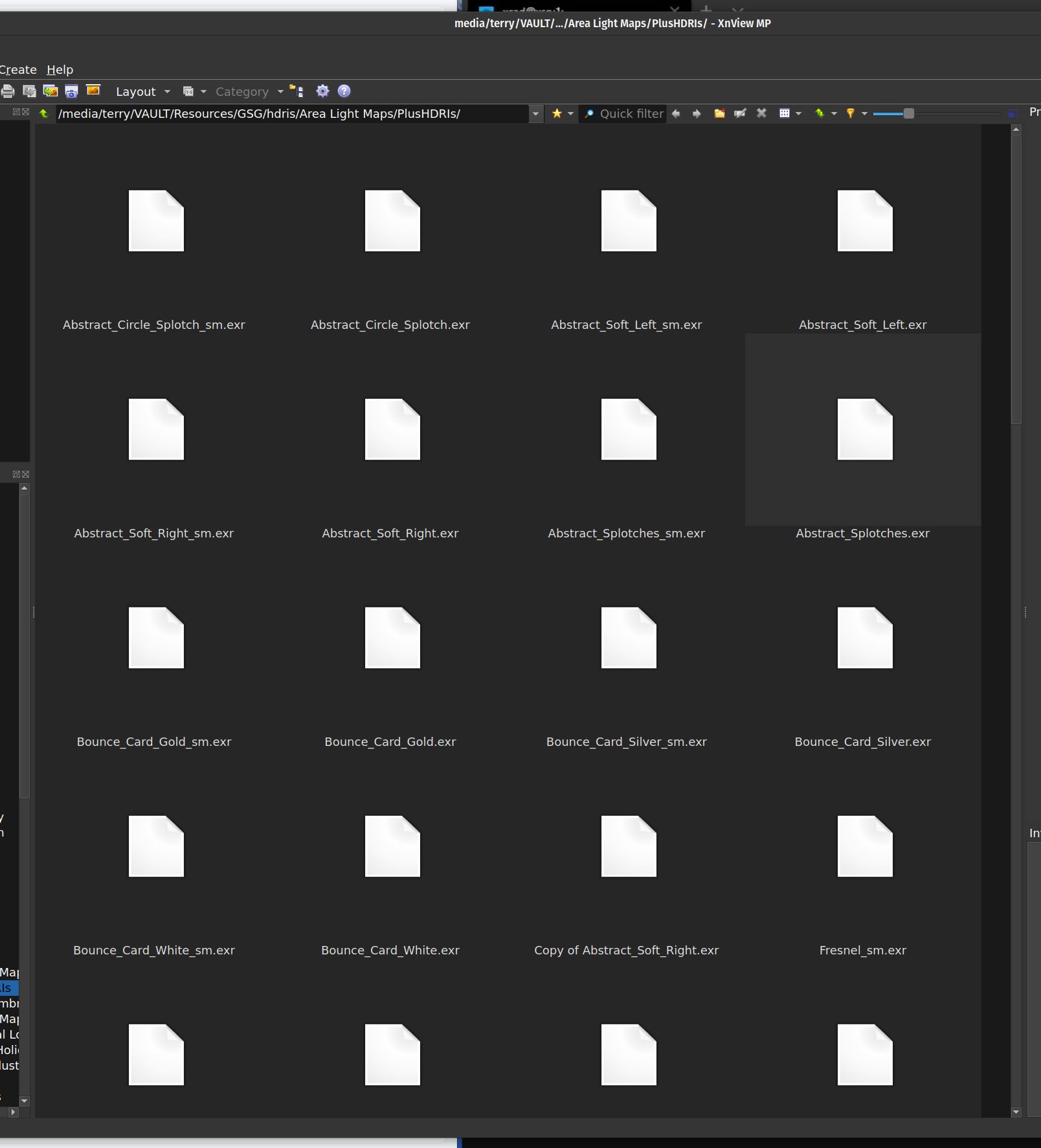Open the Create menu

[18, 70]
